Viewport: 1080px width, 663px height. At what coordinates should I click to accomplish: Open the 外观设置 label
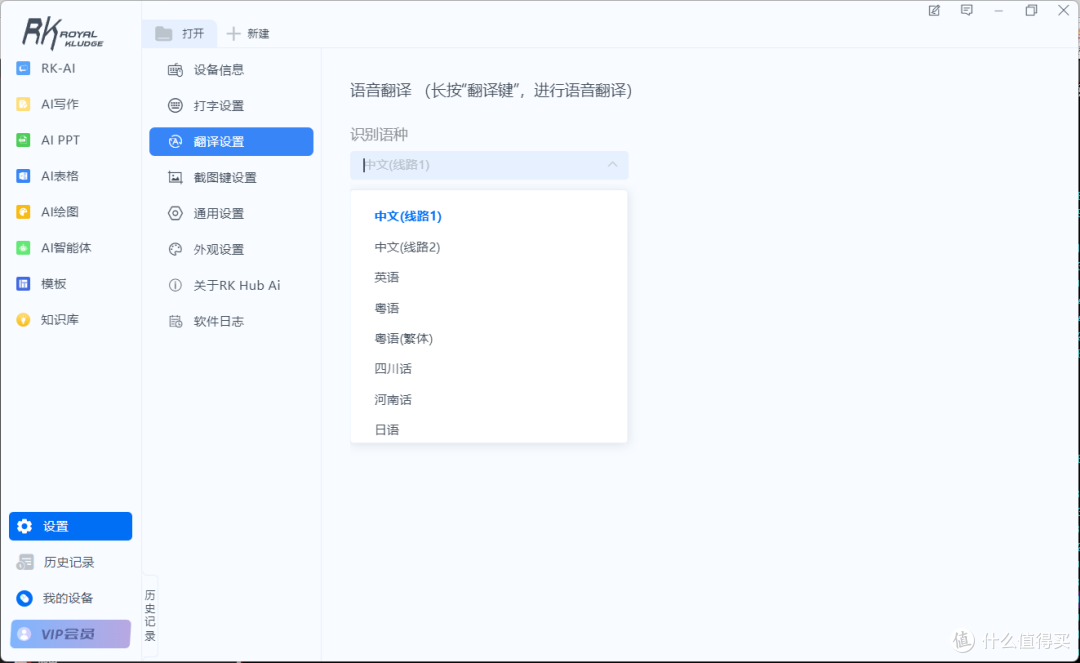click(218, 249)
